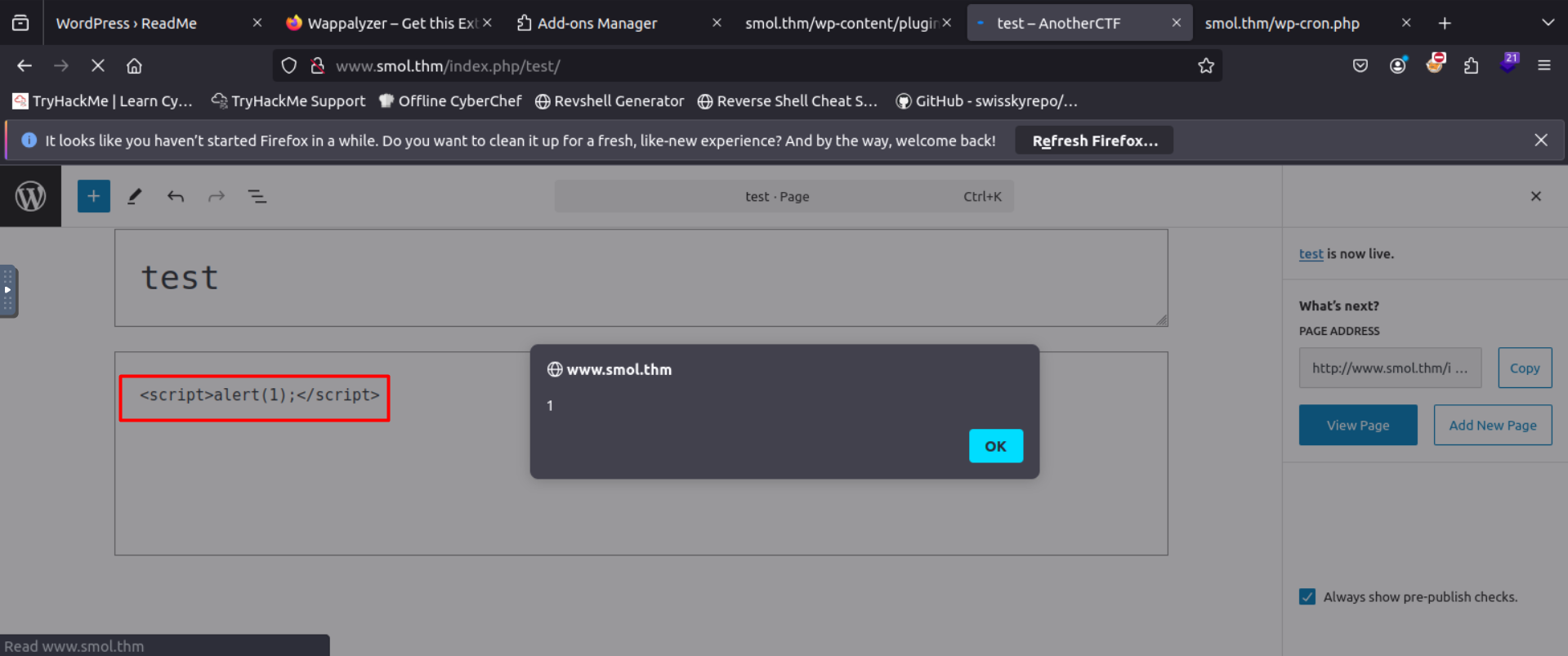This screenshot has width=1568, height=656.
Task: Expand the collapsed left side panel handle
Action: pos(8,291)
